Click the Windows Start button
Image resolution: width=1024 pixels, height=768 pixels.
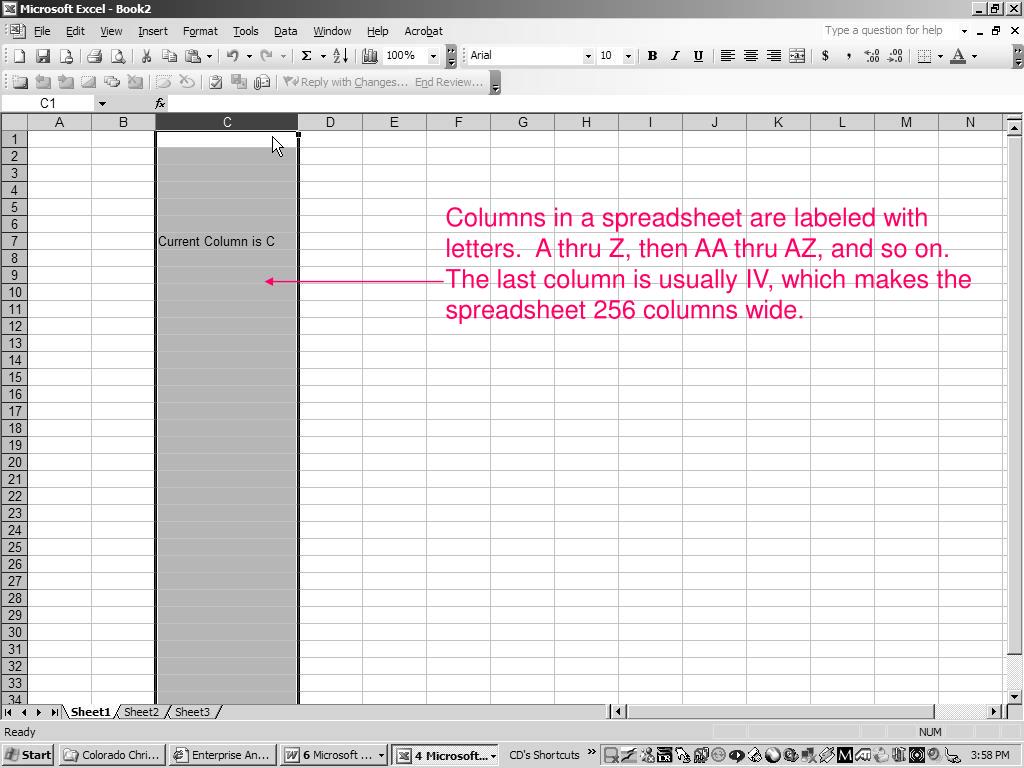coord(28,755)
